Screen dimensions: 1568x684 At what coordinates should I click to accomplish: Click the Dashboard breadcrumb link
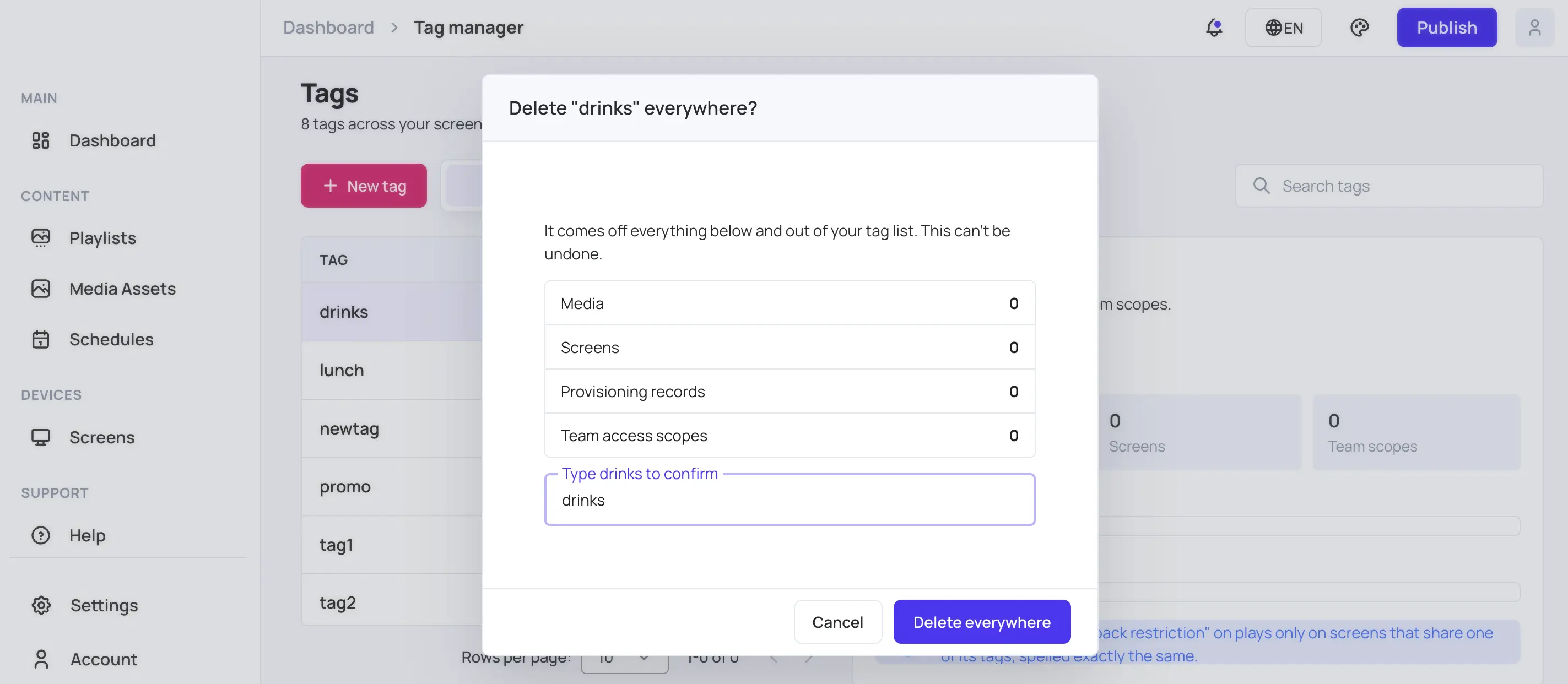pyautogui.click(x=329, y=28)
